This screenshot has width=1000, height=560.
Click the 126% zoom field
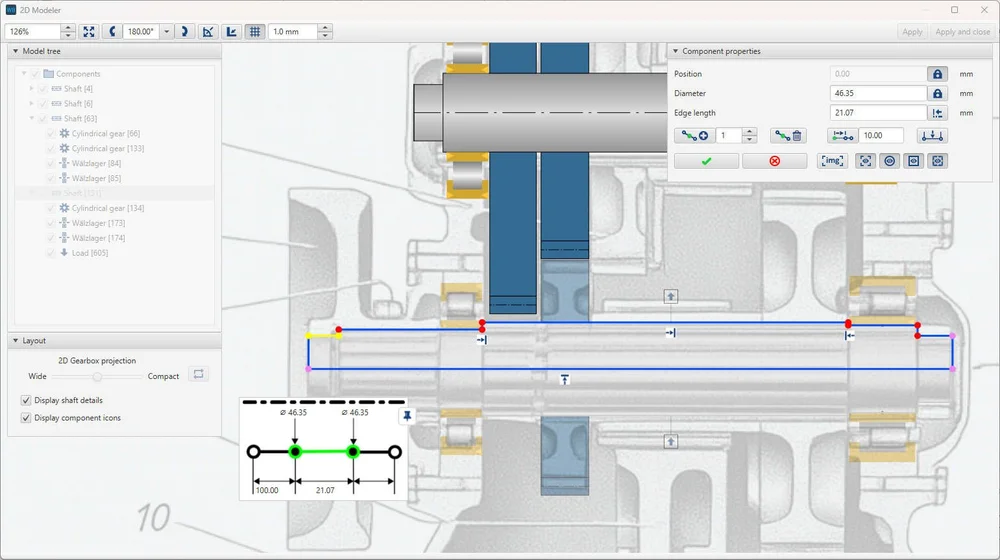pyautogui.click(x=33, y=31)
